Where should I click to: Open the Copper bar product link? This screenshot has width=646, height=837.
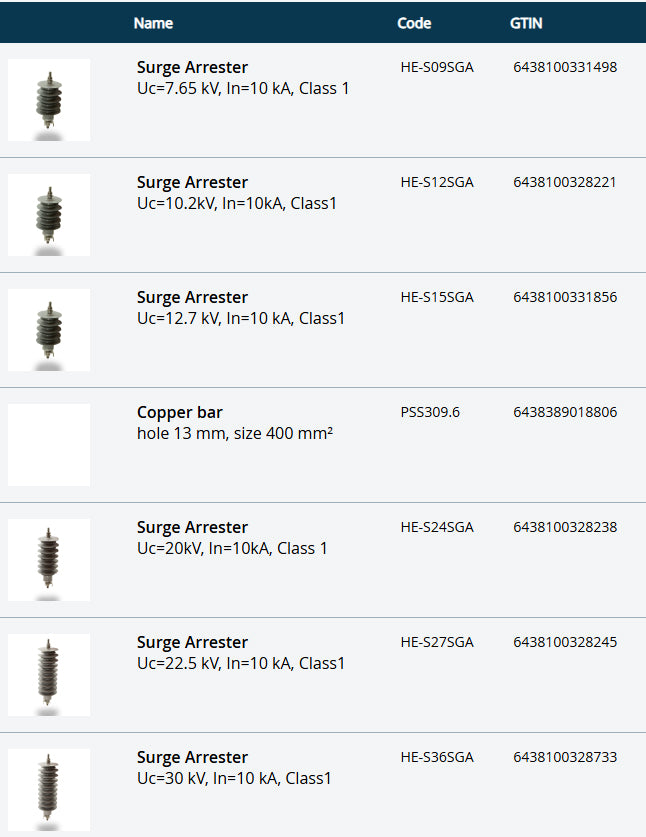click(x=180, y=413)
